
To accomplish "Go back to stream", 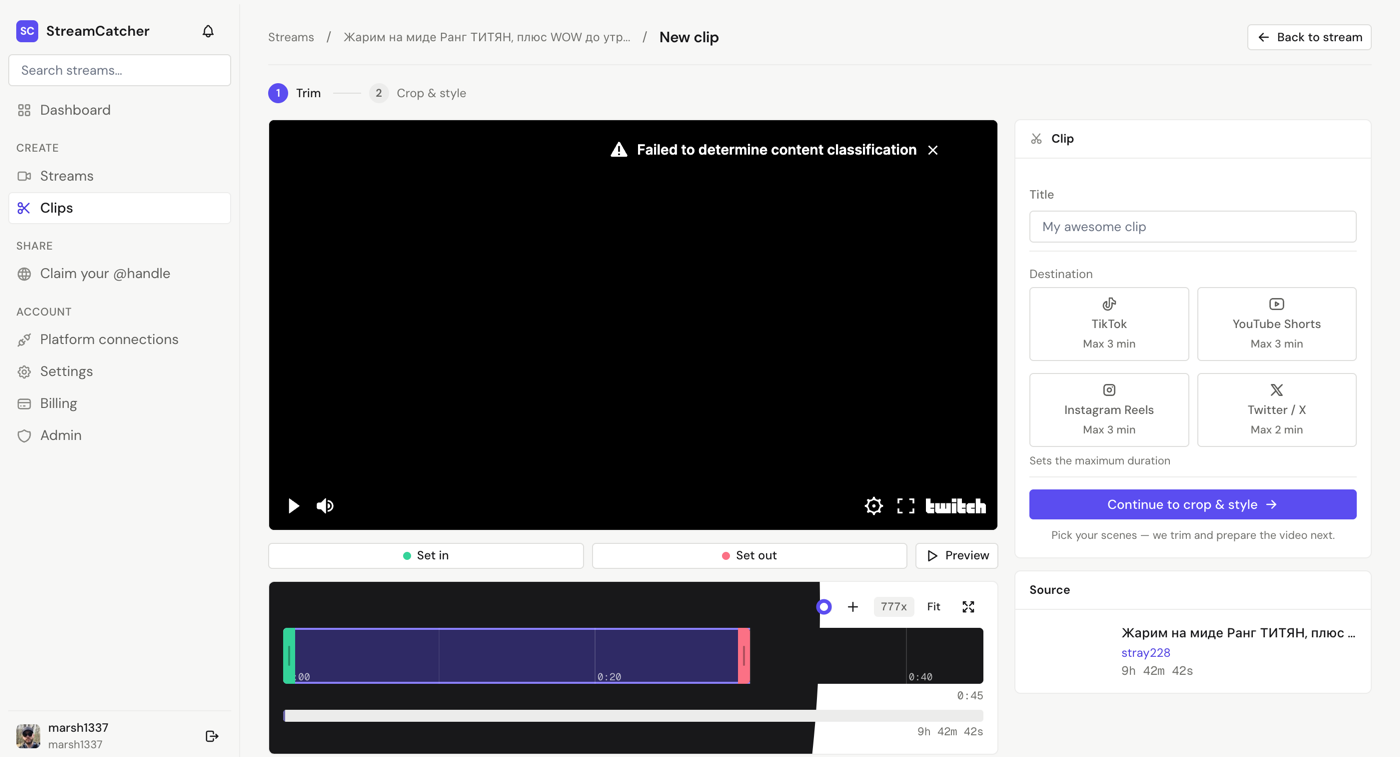I will click(x=1309, y=37).
